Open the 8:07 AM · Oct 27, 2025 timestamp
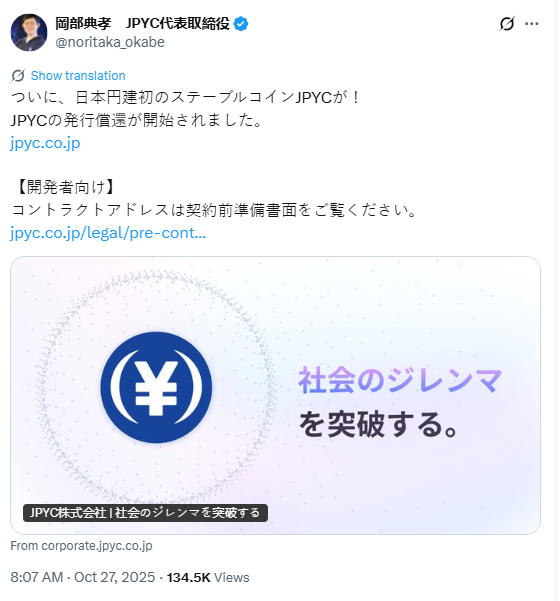Image resolution: width=560 pixels, height=601 pixels. click(82, 577)
